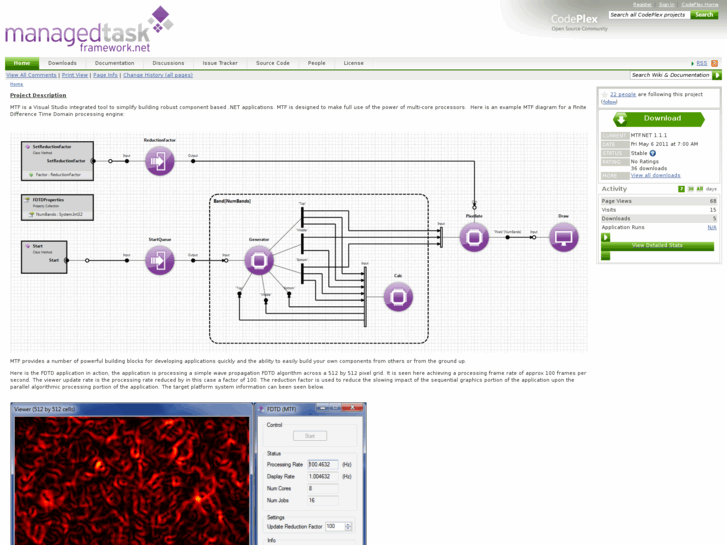Viewport: 727px width, 545px height.
Task: Select 7 days activity range
Action: 681,189
